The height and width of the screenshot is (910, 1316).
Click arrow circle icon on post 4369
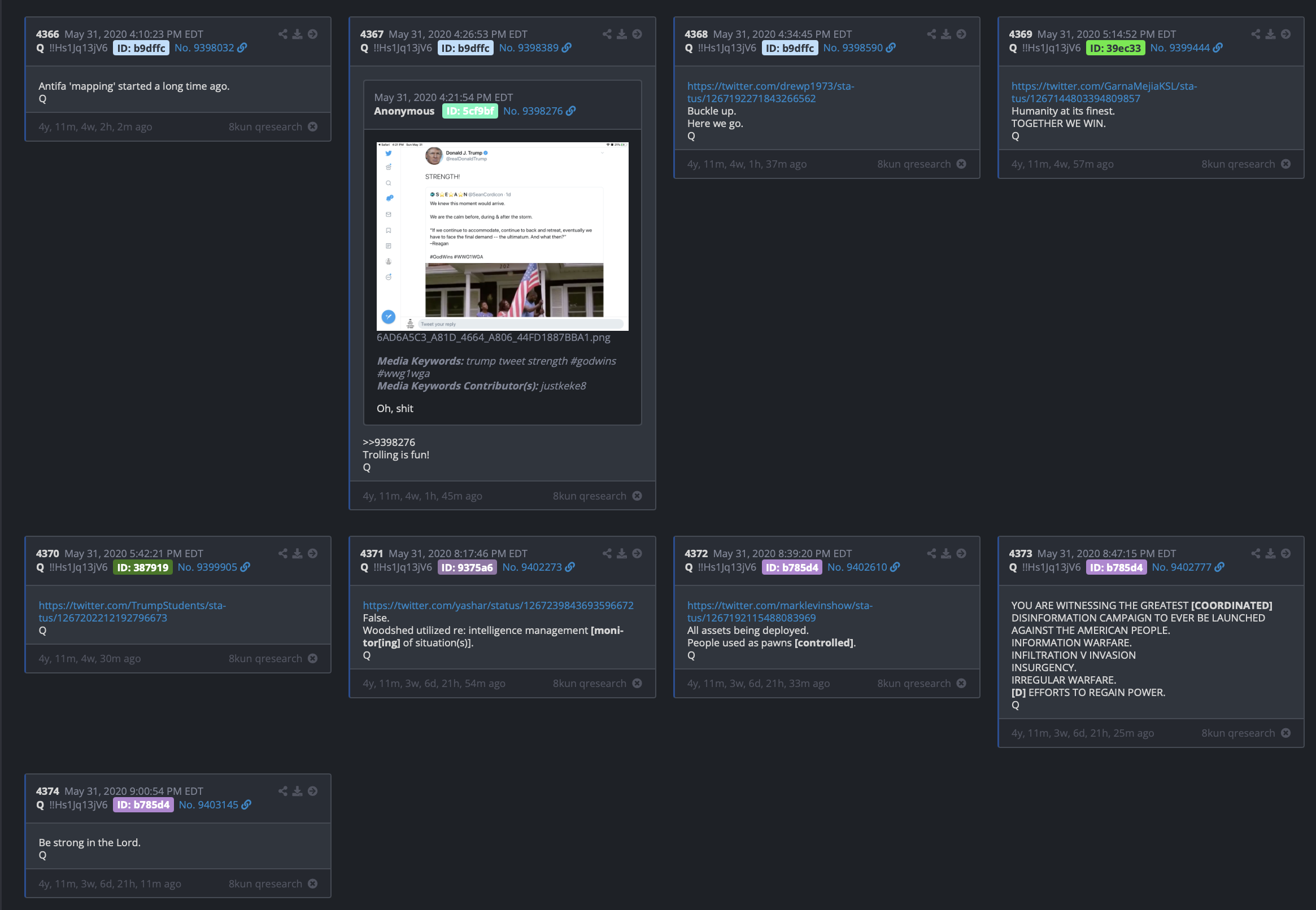coord(1286,34)
